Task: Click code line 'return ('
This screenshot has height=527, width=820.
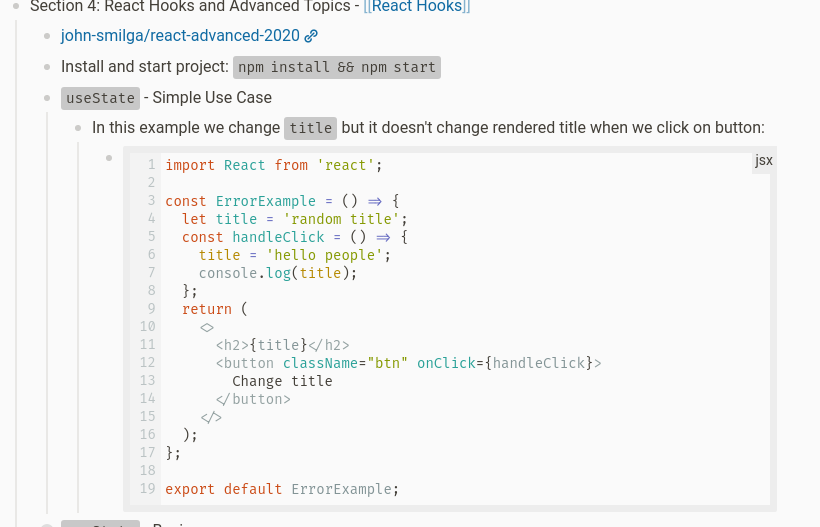Action: [214, 309]
